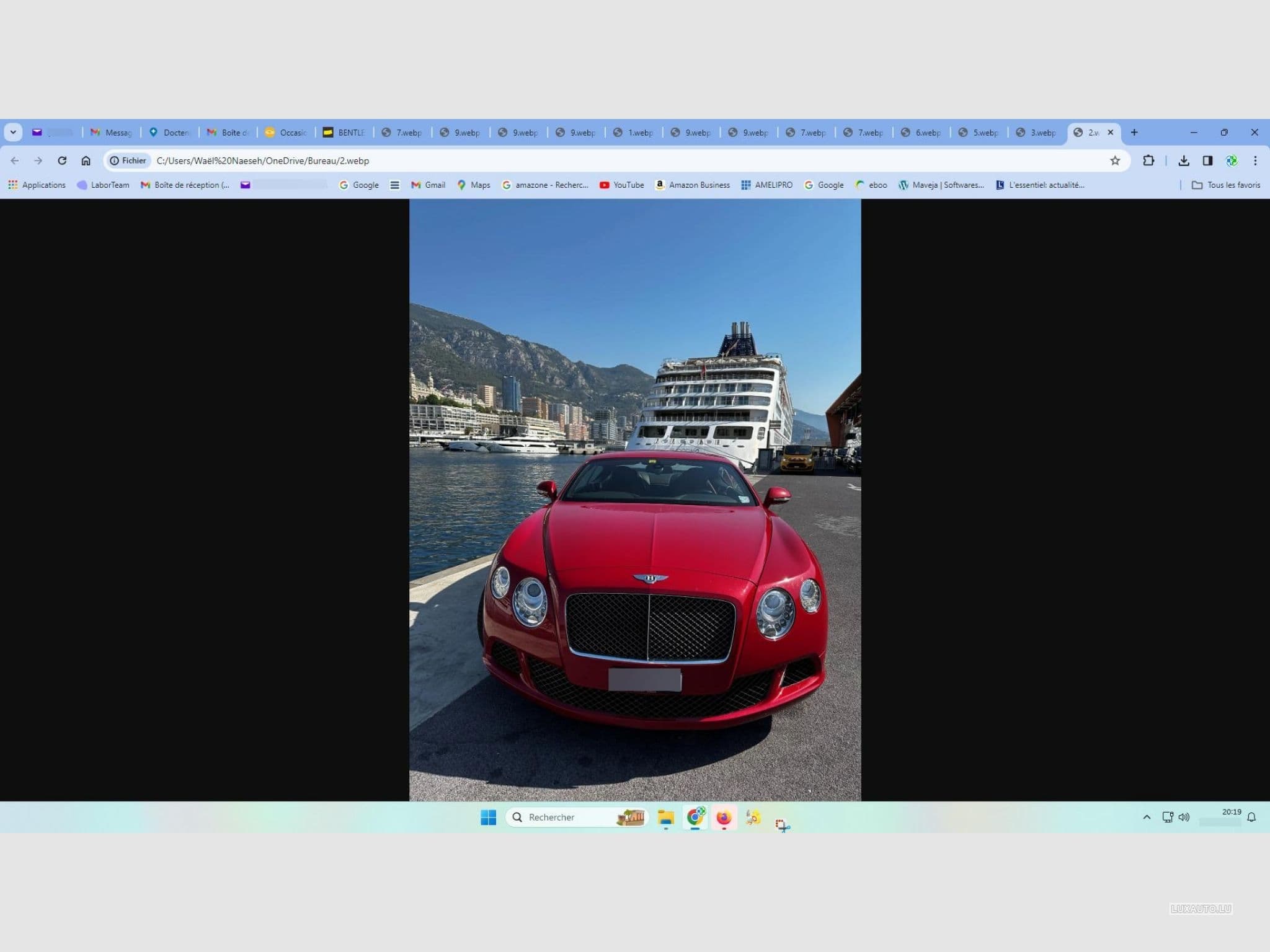
Task: Close the active 2.webp tab
Action: pos(1111,132)
